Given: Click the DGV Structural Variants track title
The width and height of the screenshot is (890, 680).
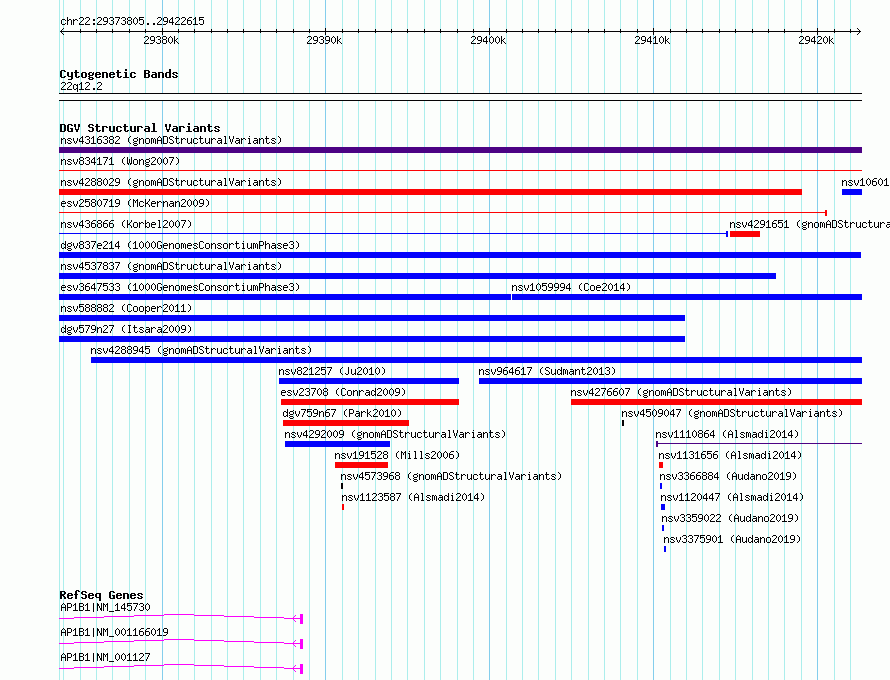Looking at the screenshot, I should (x=140, y=128).
